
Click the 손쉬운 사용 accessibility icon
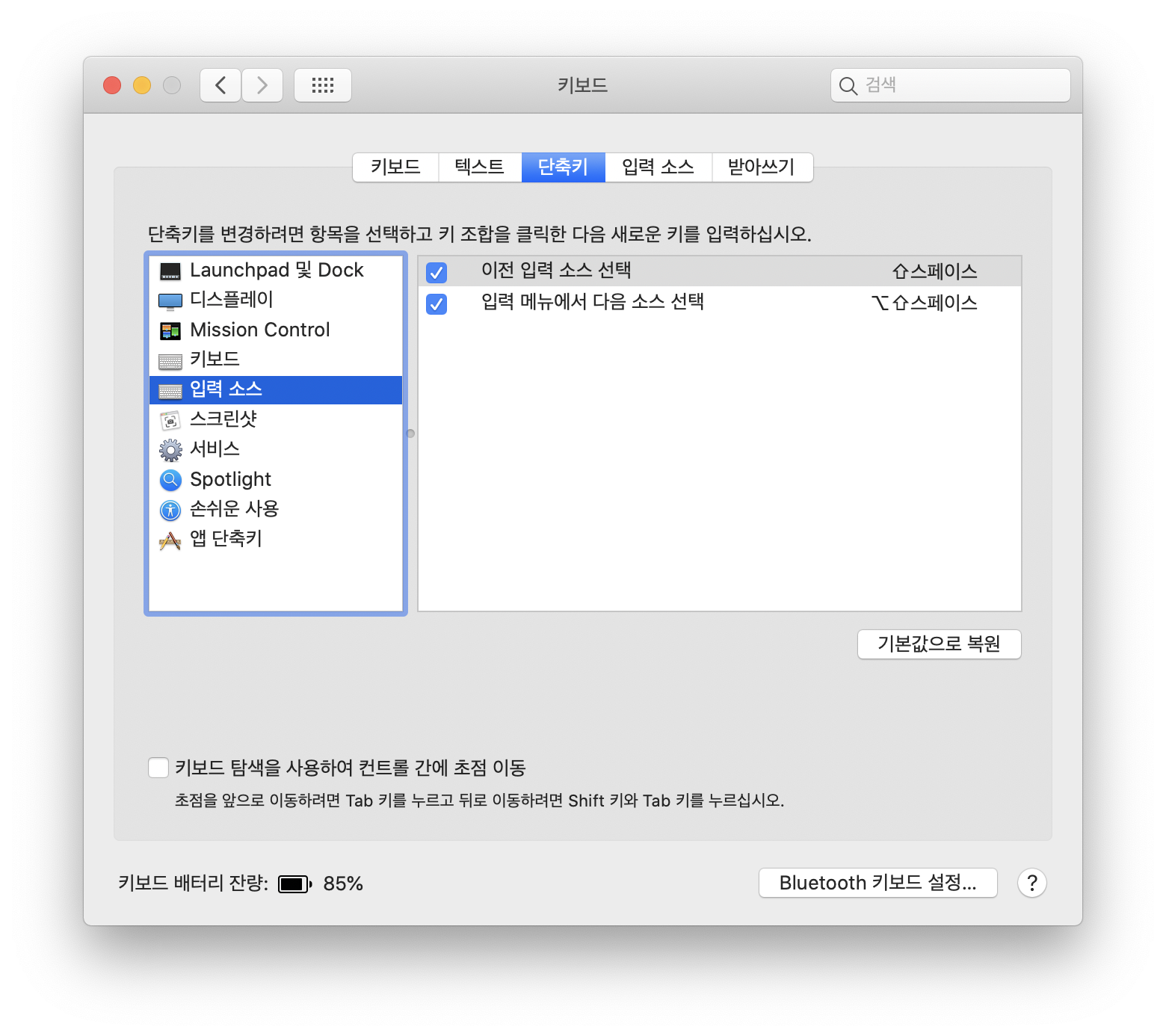(170, 510)
